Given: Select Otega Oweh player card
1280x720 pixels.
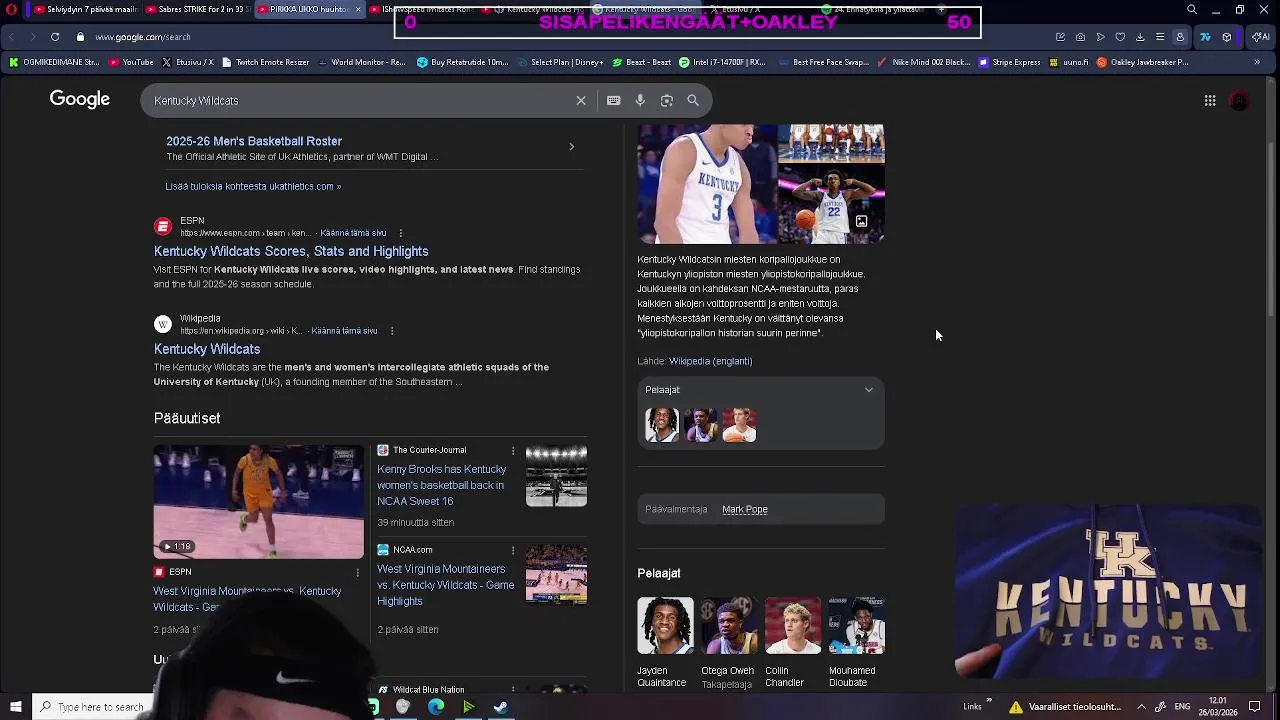Looking at the screenshot, I should [728, 643].
